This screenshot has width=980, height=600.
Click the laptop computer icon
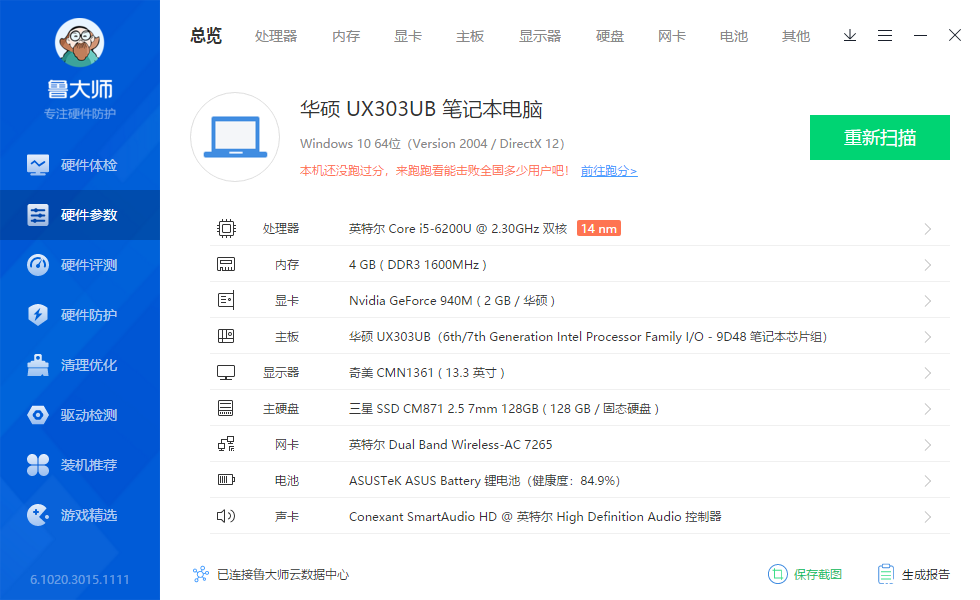point(235,137)
